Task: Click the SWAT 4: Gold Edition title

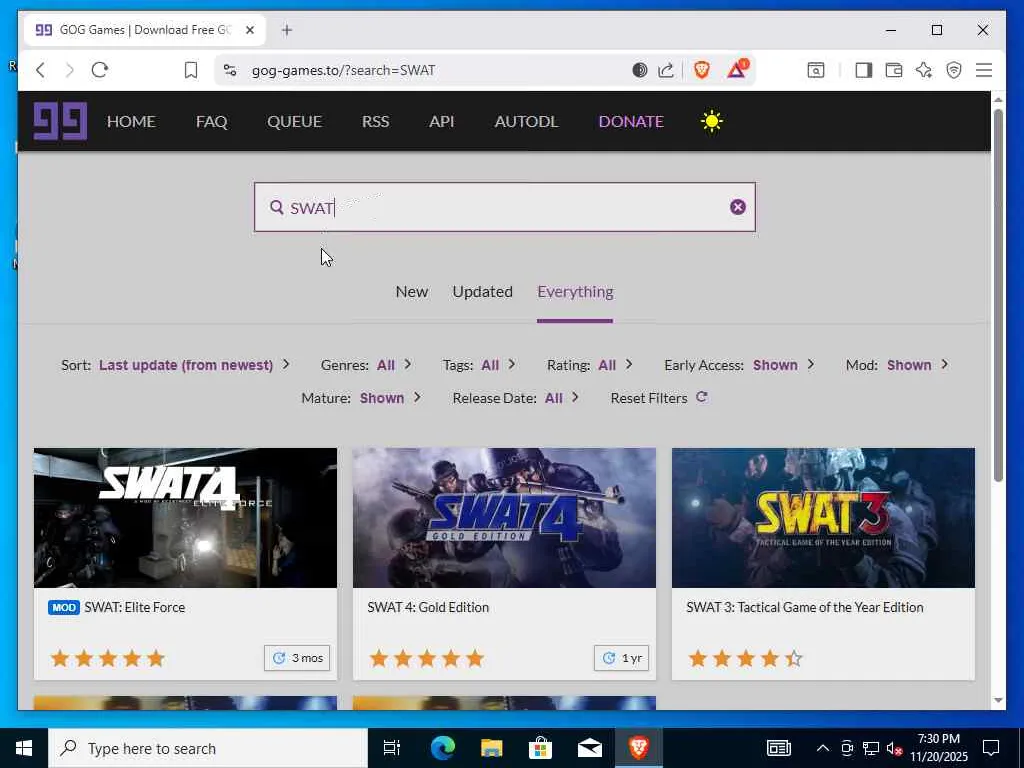Action: pos(428,607)
